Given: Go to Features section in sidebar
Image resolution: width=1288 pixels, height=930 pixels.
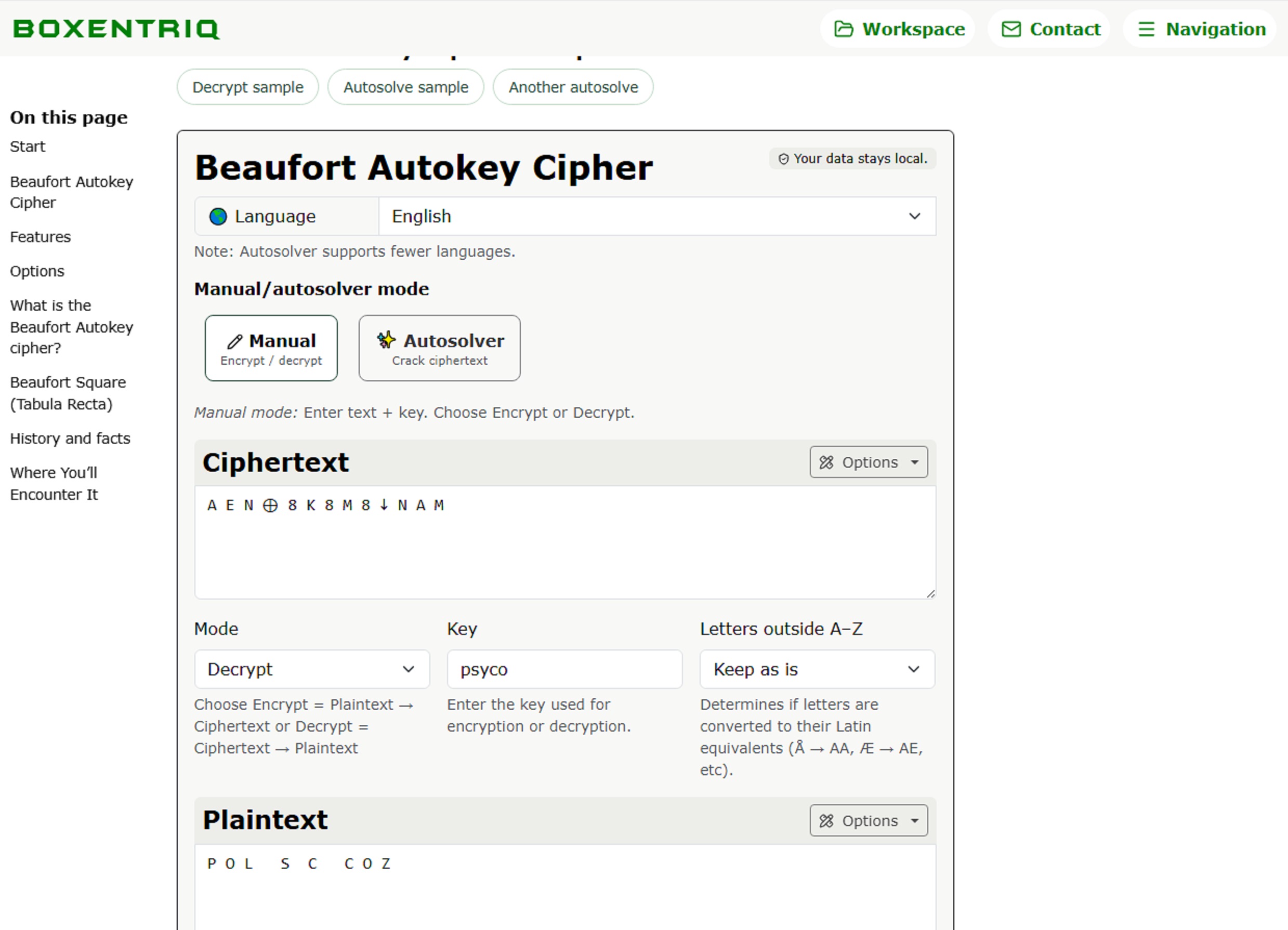Looking at the screenshot, I should click(41, 237).
